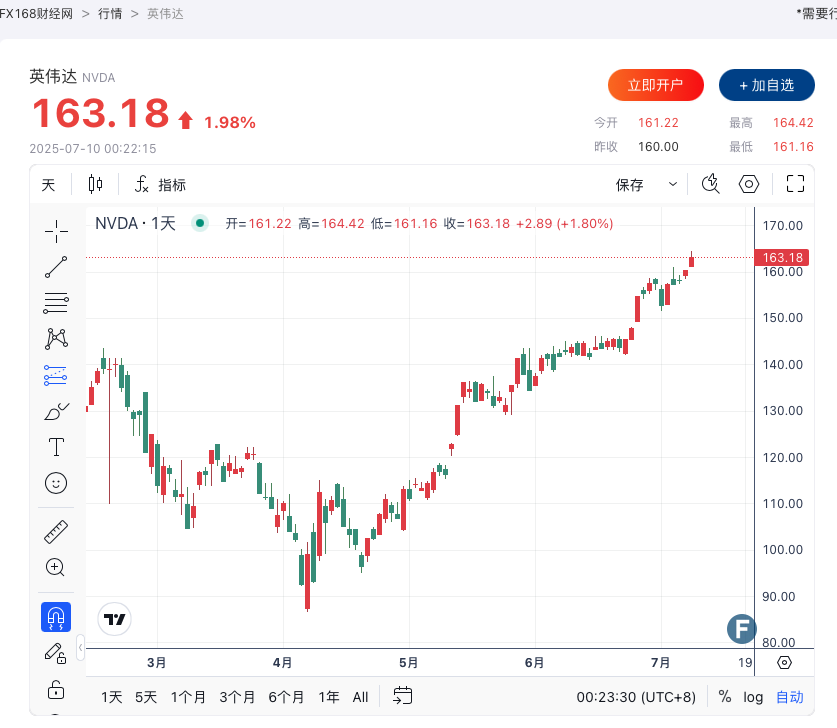Click the 昨收 160.00 value
The width and height of the screenshot is (837, 728).
coord(658,147)
